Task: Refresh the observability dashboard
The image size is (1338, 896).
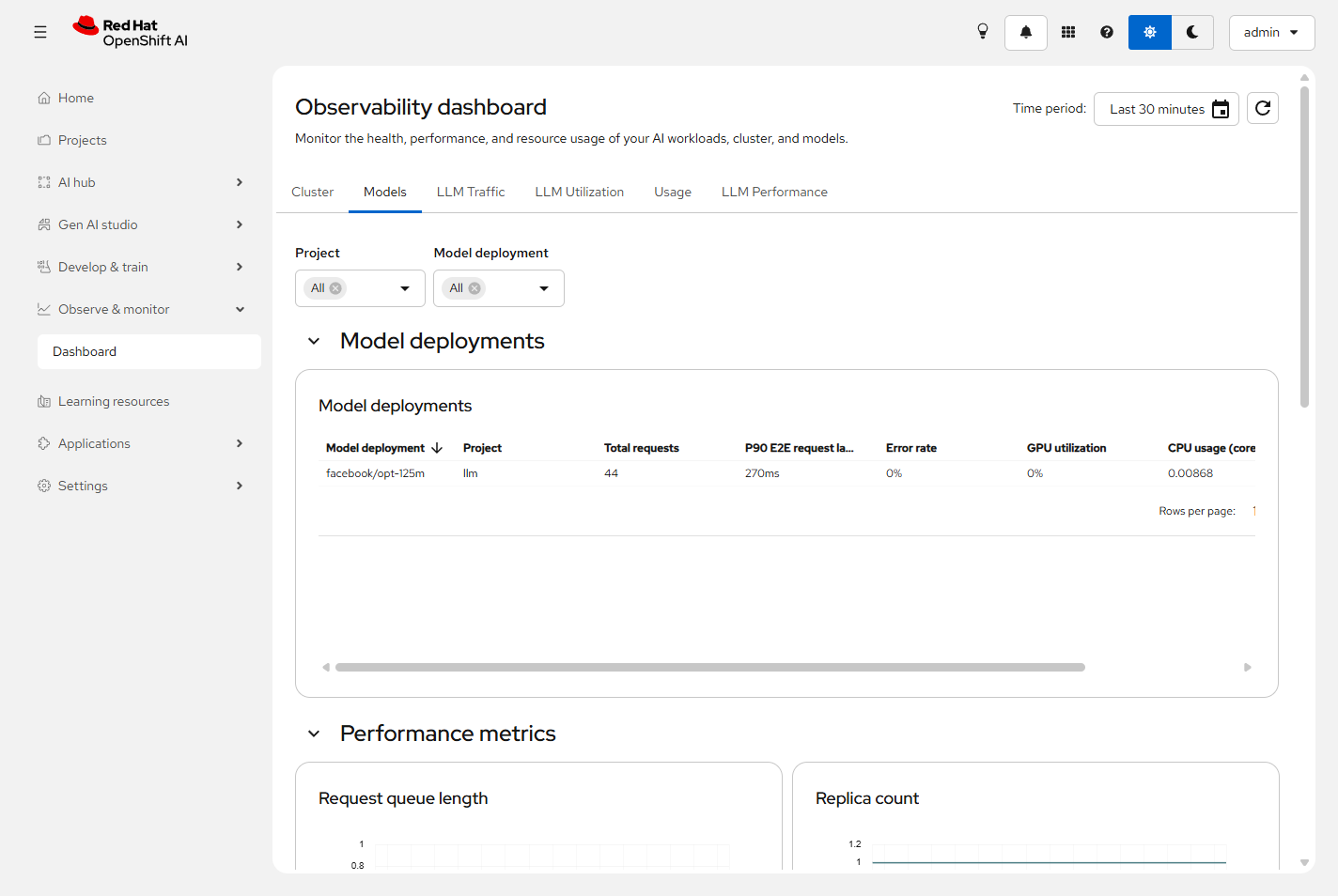Action: [1263, 108]
